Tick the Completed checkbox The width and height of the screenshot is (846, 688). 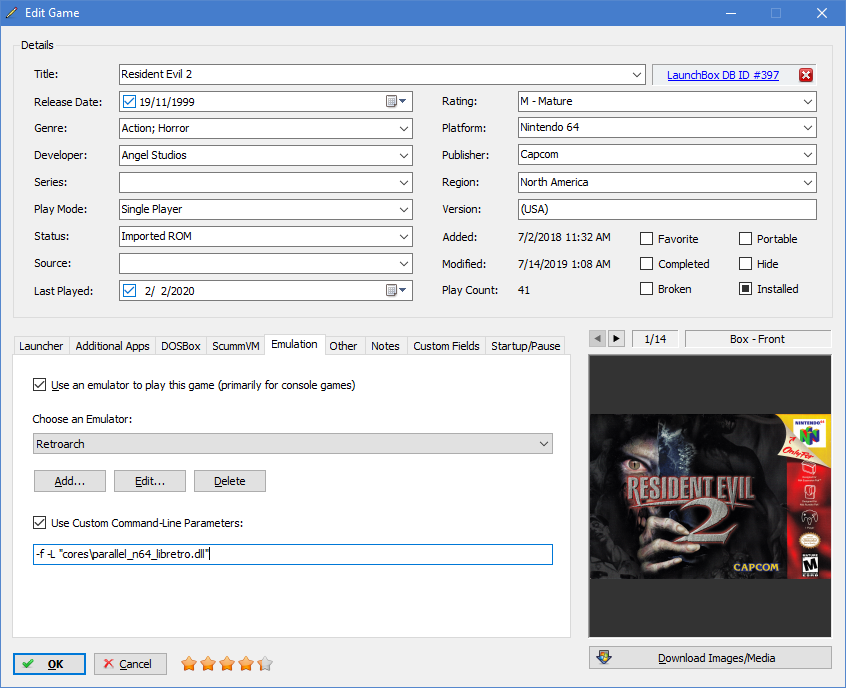click(x=646, y=263)
